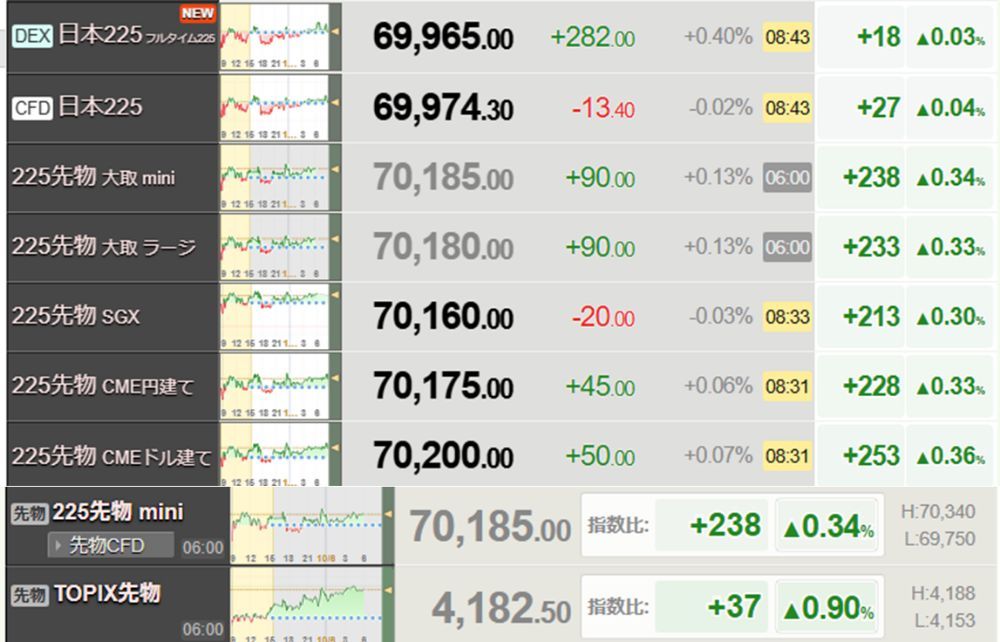Image resolution: width=1000 pixels, height=642 pixels.
Task: Open the CFD 日本225 mini chart
Action: coord(275,108)
